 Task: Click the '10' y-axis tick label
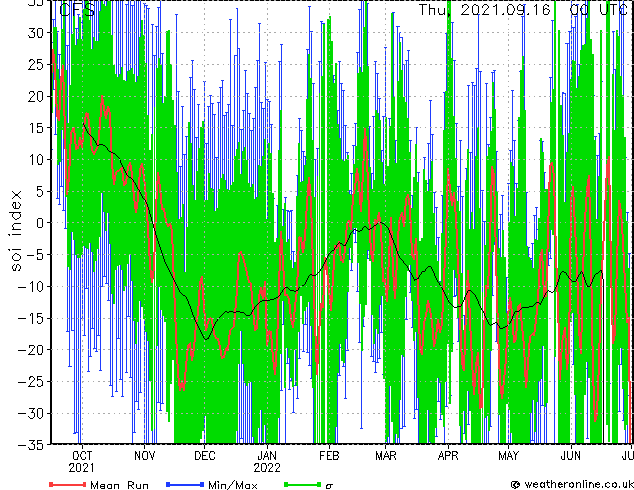point(36,160)
